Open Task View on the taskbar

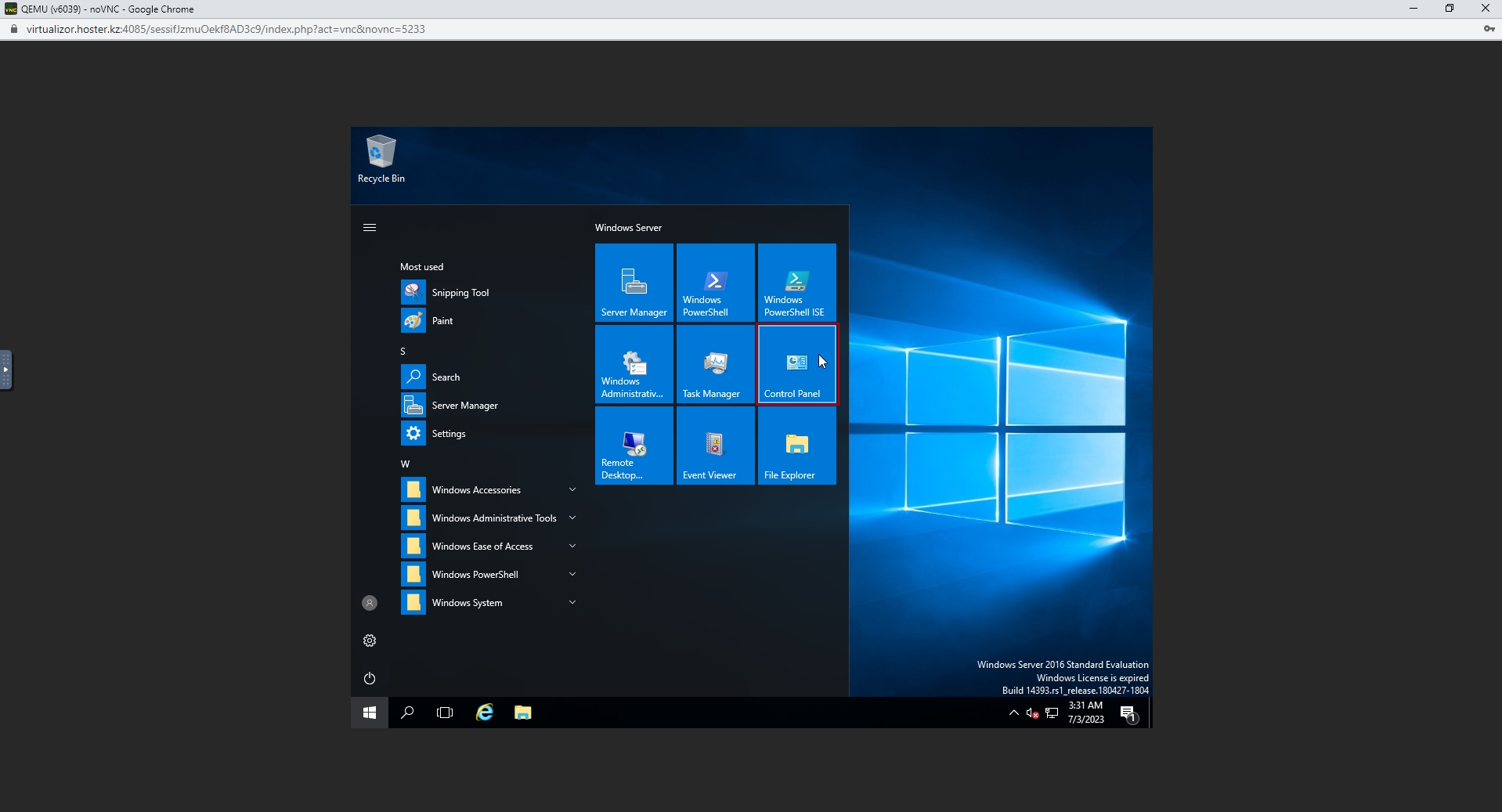pyautogui.click(x=445, y=713)
